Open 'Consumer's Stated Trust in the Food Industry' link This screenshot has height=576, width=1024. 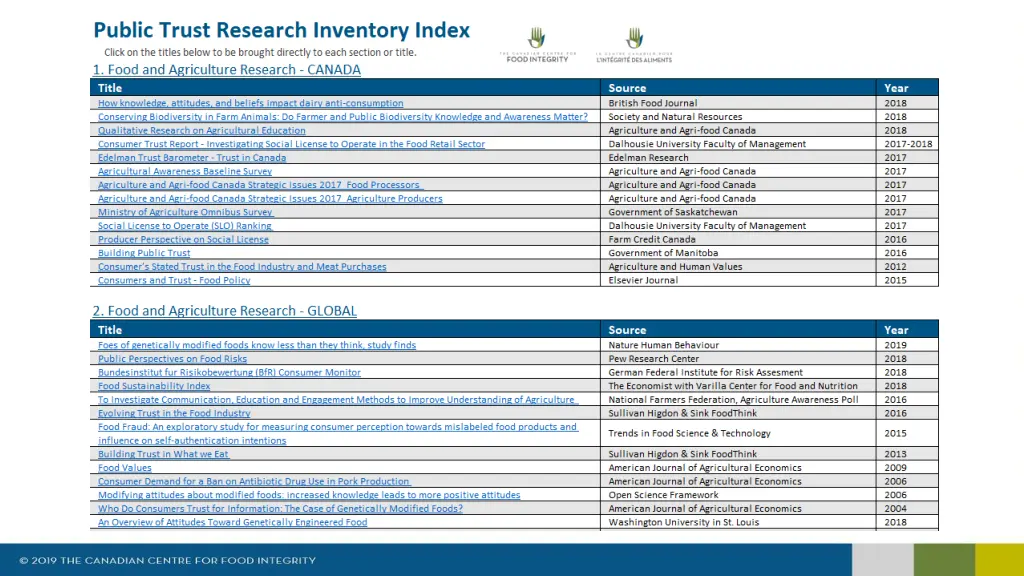coord(242,267)
